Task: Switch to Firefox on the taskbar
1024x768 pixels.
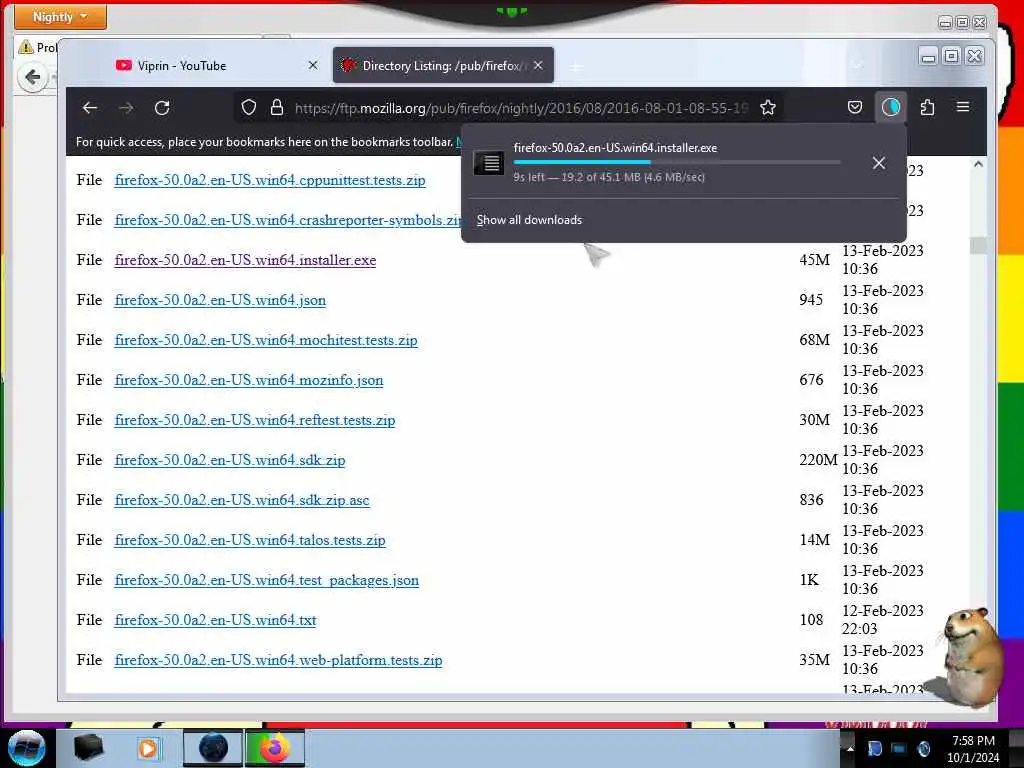Action: [x=275, y=748]
